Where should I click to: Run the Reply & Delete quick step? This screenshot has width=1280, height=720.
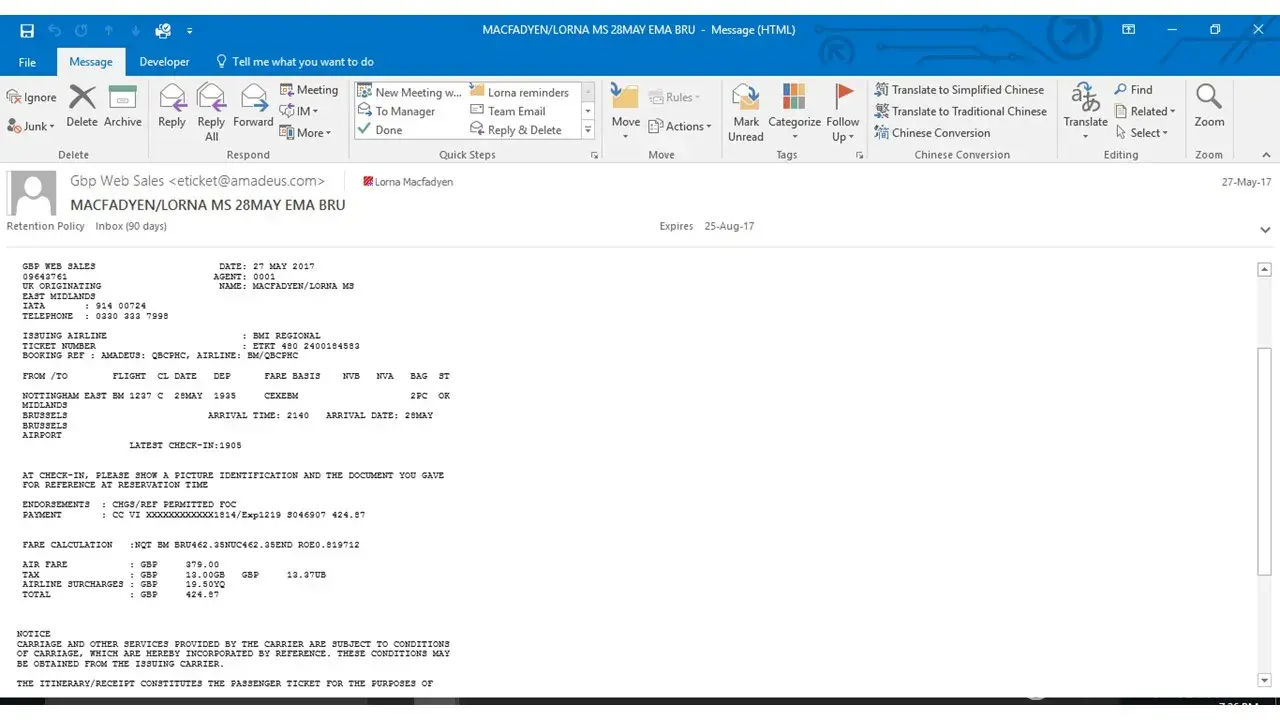coord(516,130)
